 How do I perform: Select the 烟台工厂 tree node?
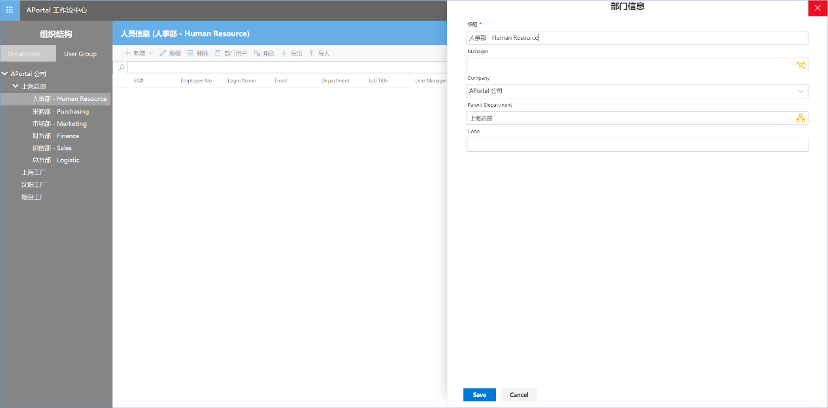34,197
